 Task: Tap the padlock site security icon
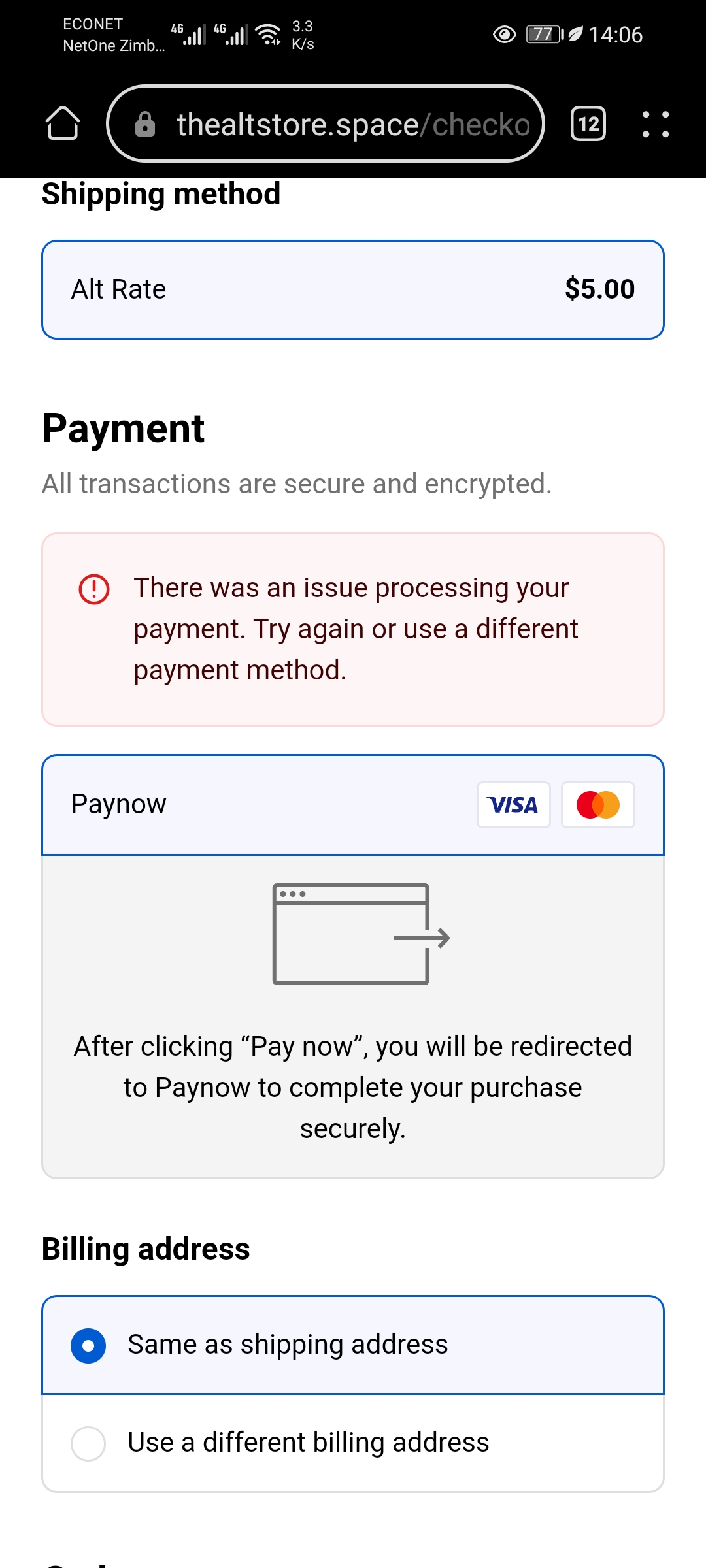145,124
